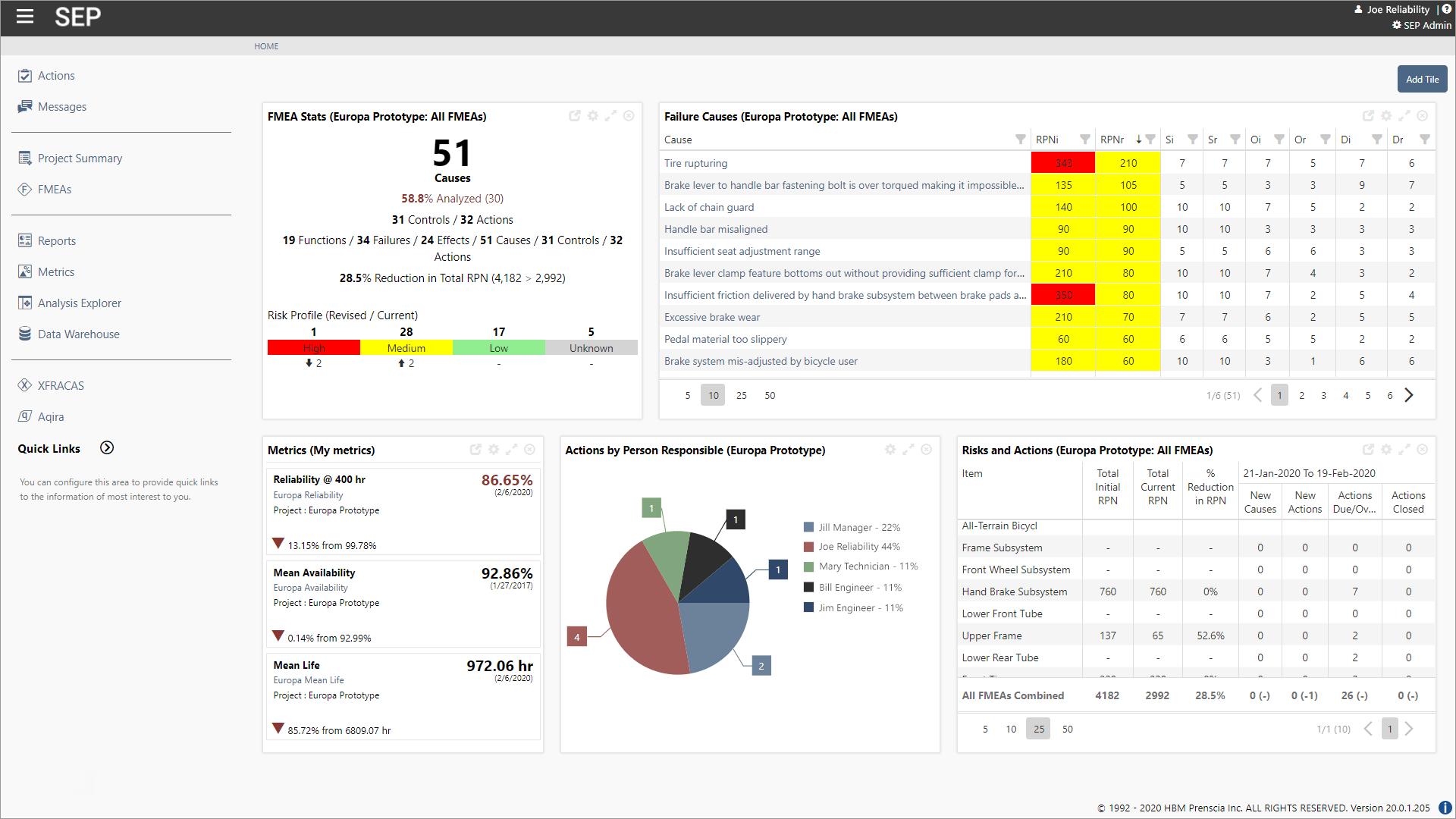1456x819 pixels.
Task: Open the Metrics tile in a new window
Action: [x=476, y=449]
